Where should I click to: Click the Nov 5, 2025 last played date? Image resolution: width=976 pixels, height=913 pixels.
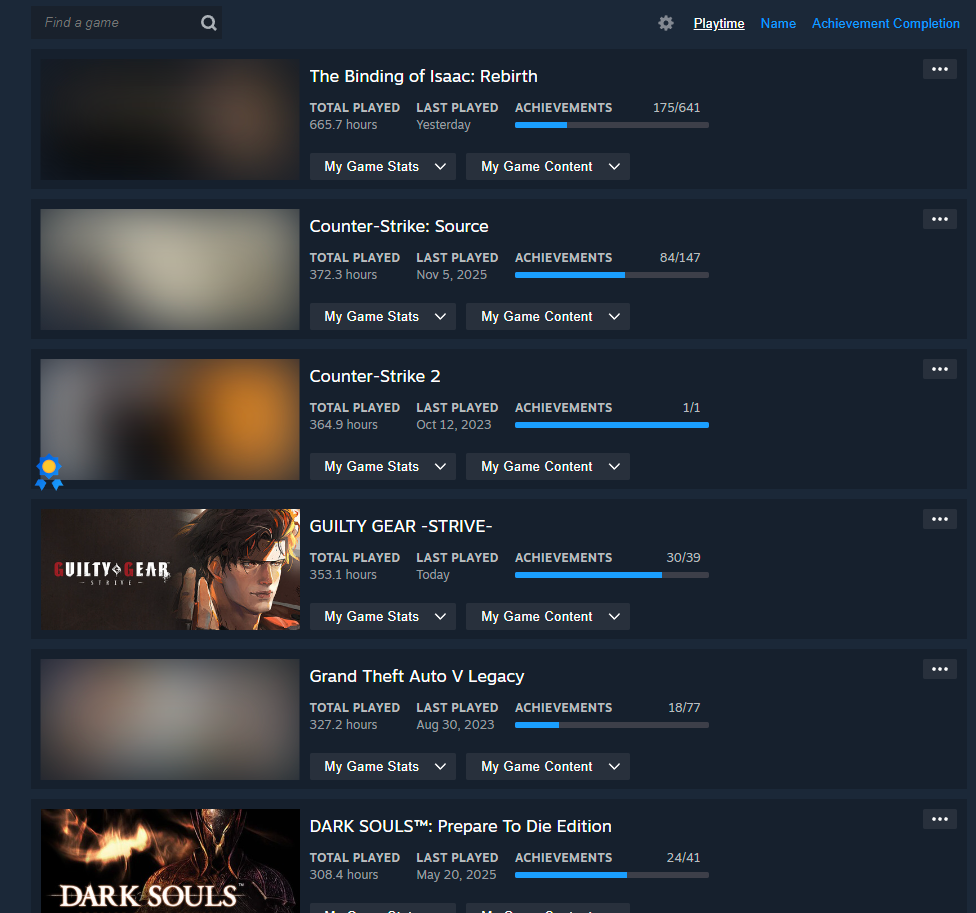(452, 275)
